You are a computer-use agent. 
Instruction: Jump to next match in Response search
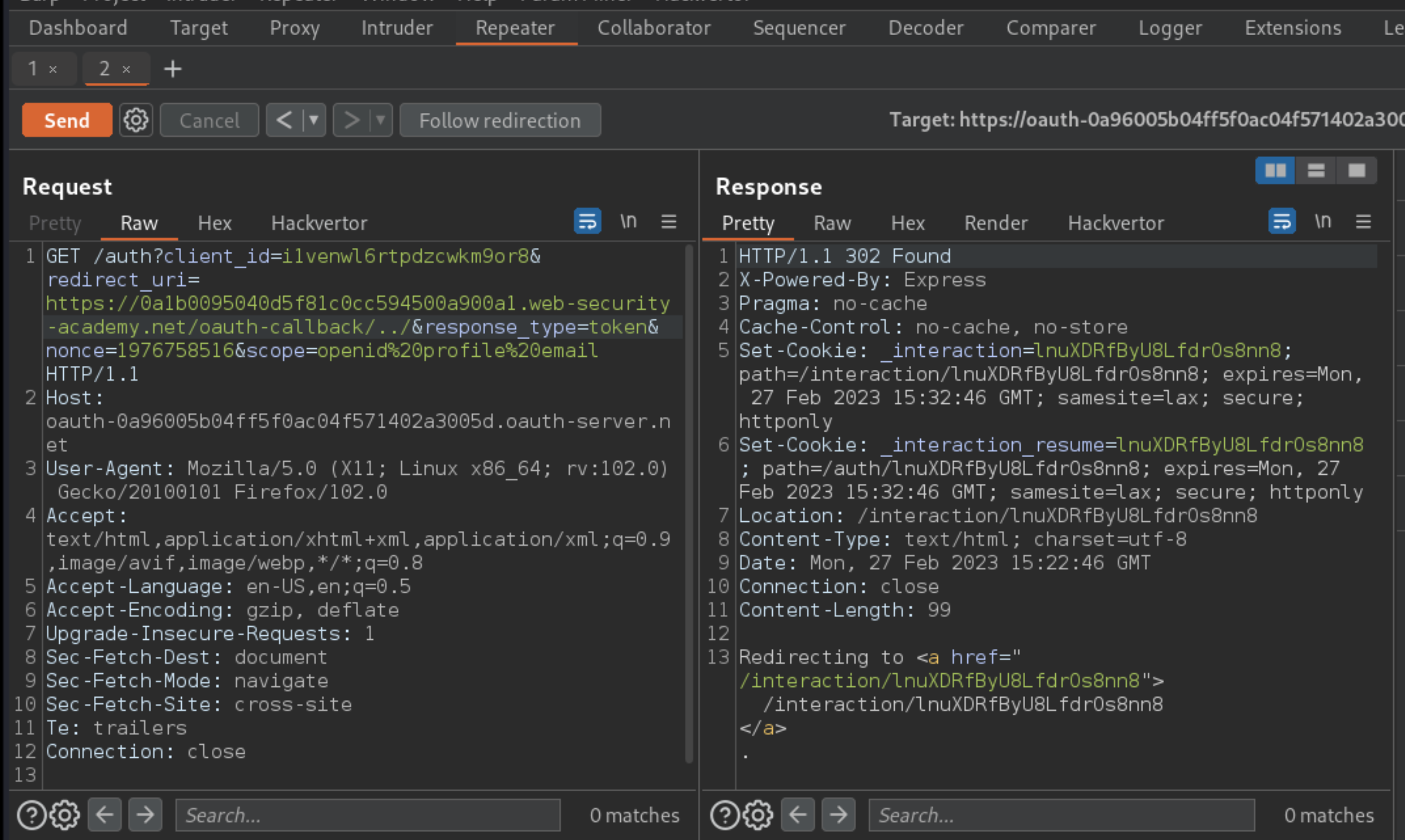(838, 815)
